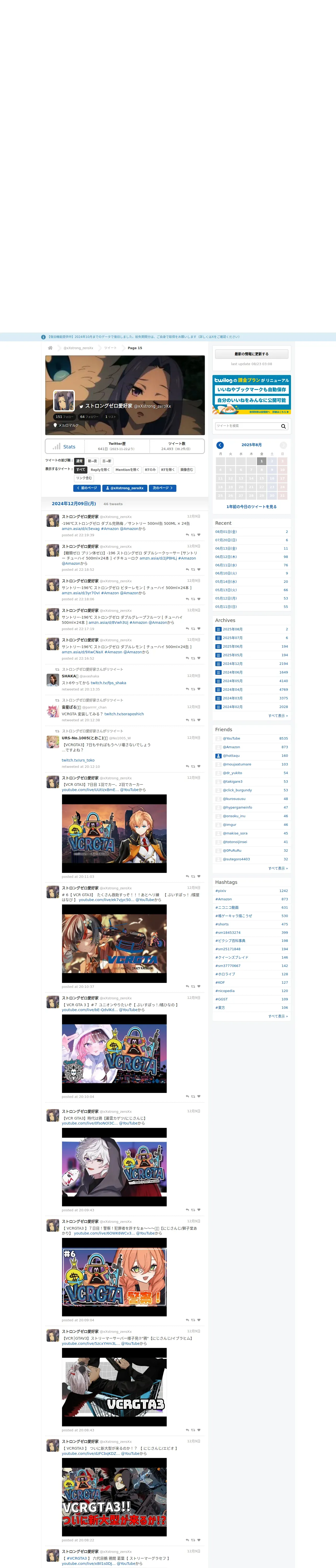The width and height of the screenshot is (336, 1568).
Task: Click the 2025年08月 archive list icon
Action: 218,629
